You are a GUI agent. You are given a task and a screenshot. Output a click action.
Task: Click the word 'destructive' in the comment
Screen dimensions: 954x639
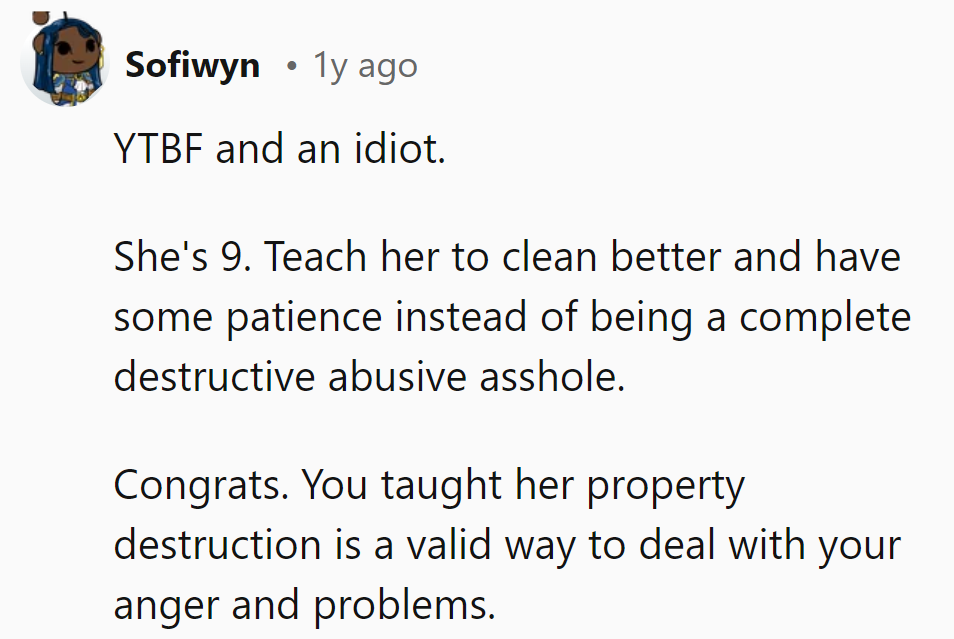tap(214, 377)
